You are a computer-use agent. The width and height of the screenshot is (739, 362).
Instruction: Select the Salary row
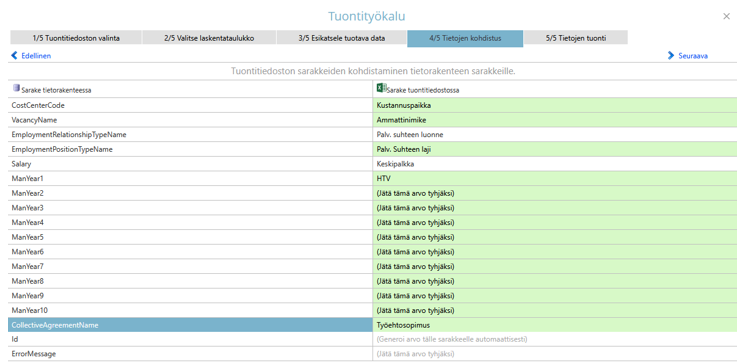click(x=190, y=164)
